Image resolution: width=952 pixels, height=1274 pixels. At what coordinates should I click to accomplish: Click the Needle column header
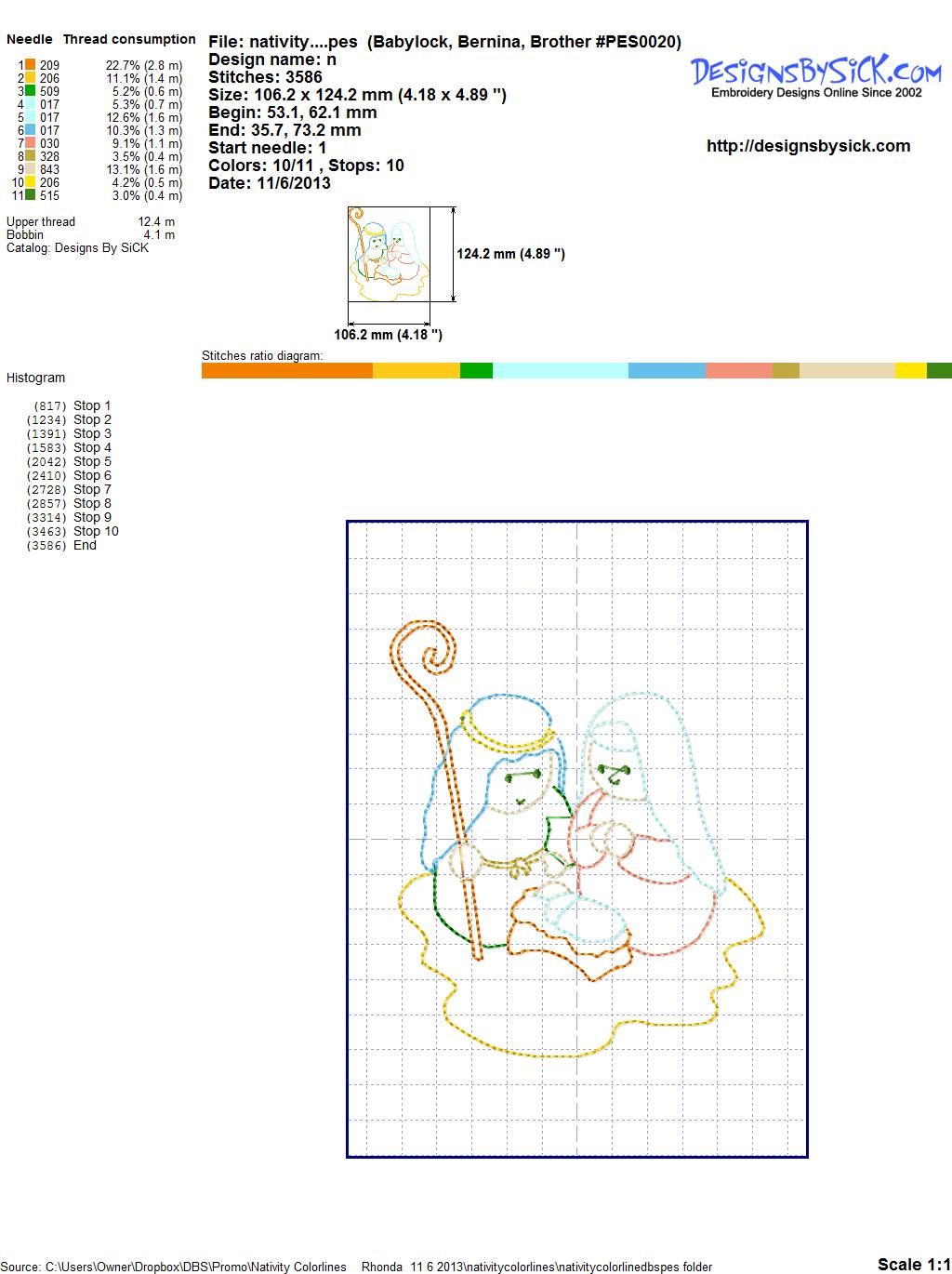[x=29, y=39]
